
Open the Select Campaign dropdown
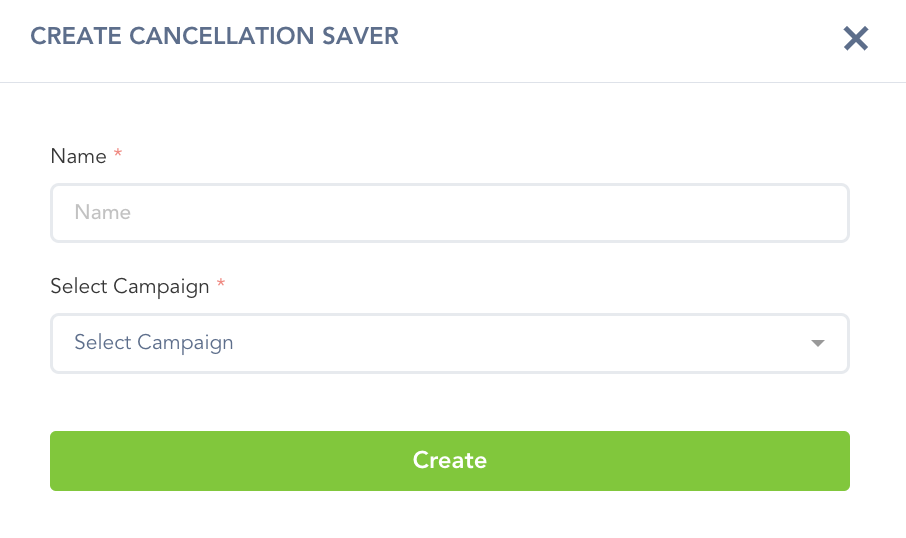pos(450,343)
